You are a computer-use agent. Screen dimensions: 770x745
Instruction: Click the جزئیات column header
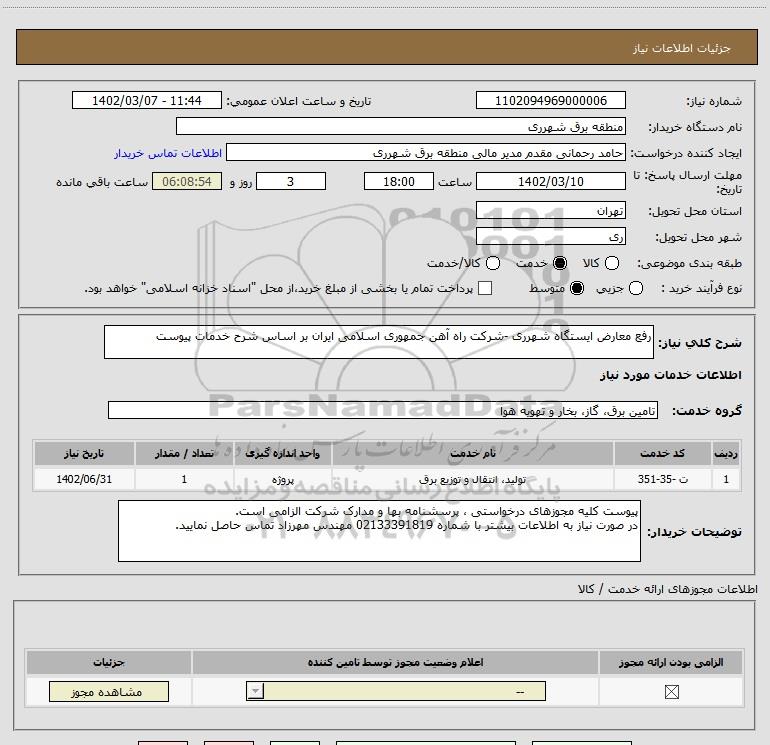pos(109,662)
